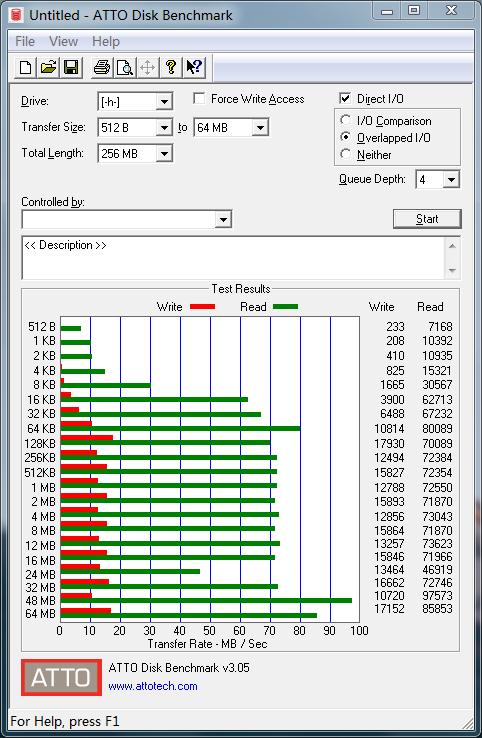Viewport: 482px width, 738px height.
Task: Click the 24 MB row label
Action: pyautogui.click(x=40, y=575)
